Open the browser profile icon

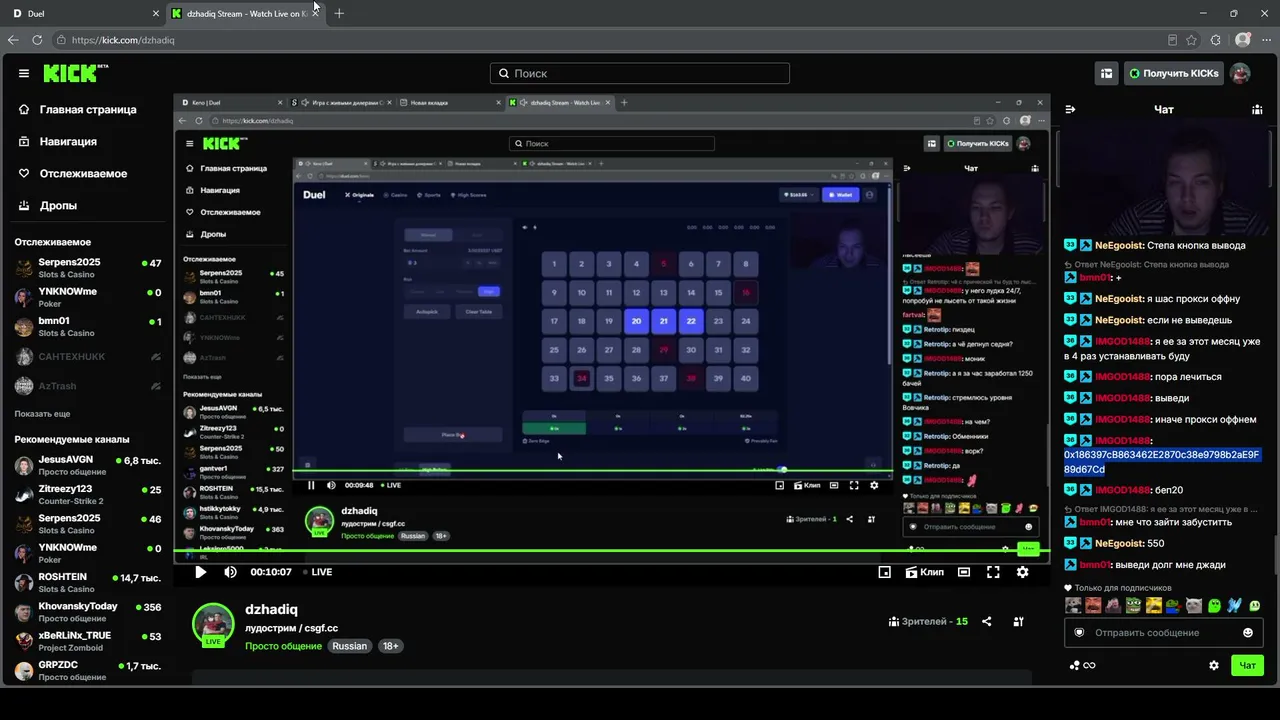click(1243, 40)
